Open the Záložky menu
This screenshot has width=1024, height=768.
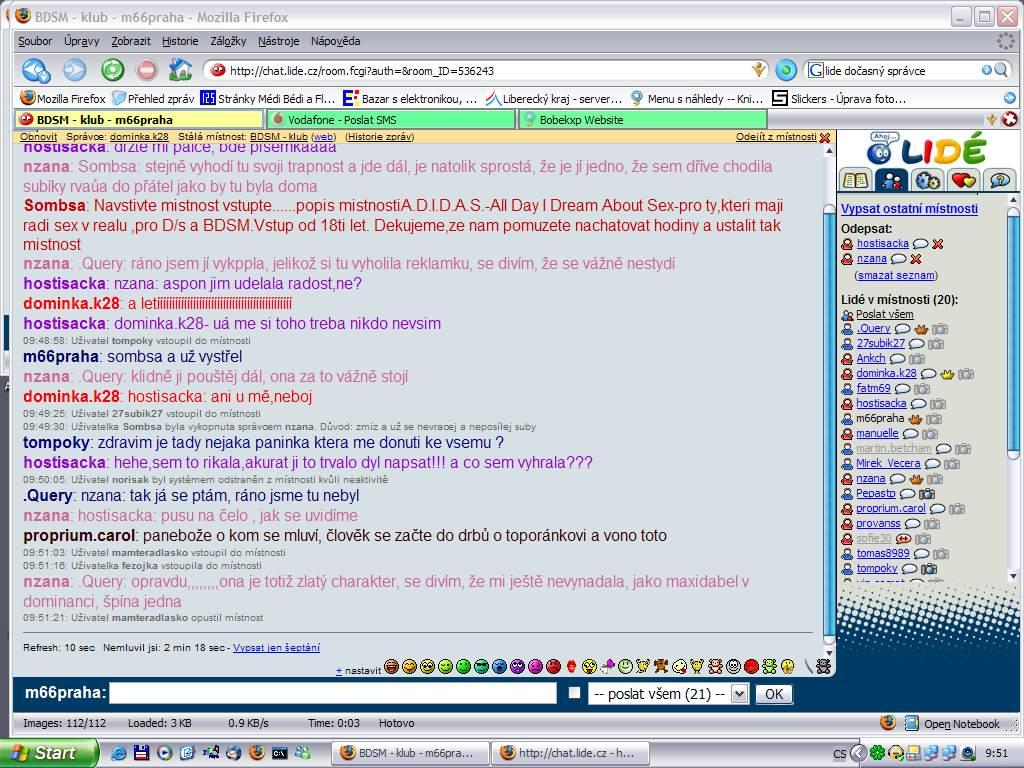tap(229, 41)
